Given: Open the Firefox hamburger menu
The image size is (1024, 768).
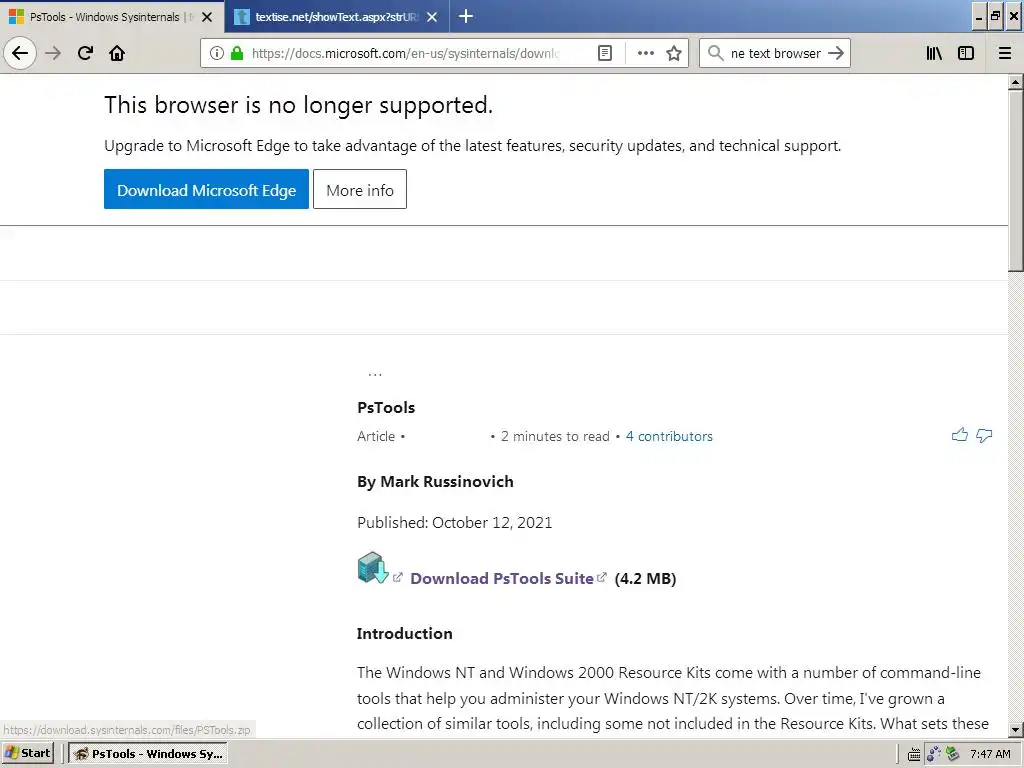Looking at the screenshot, I should click(x=1005, y=53).
